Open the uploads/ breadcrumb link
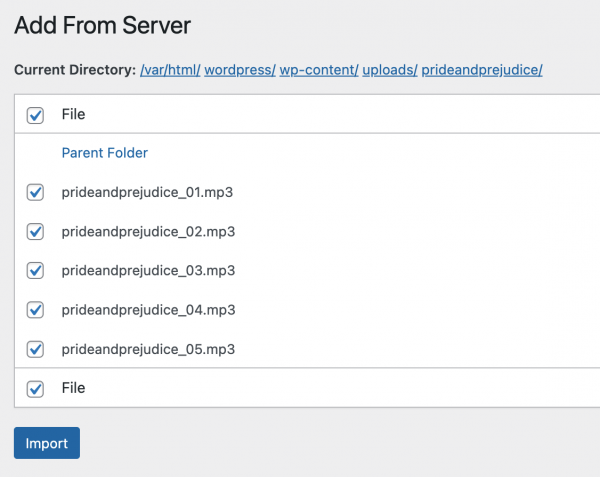 [x=390, y=70]
